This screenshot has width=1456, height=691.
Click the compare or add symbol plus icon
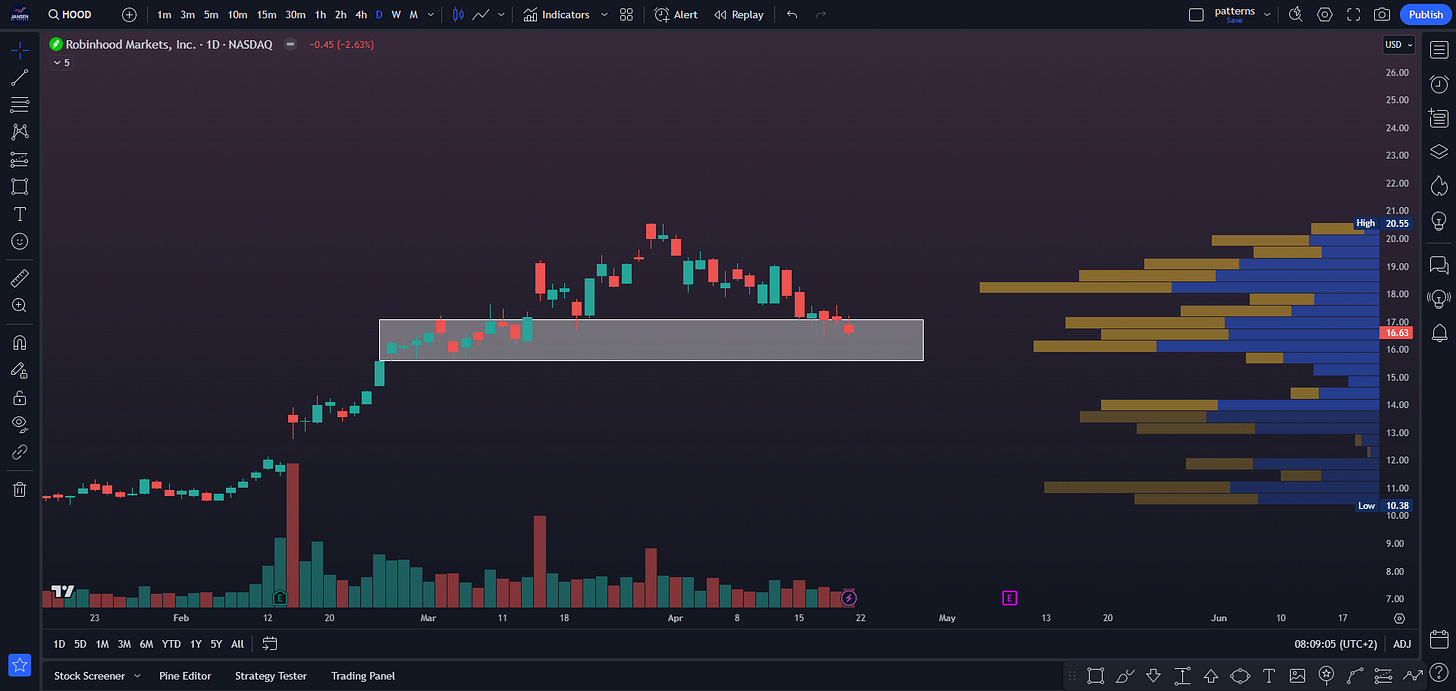[129, 15]
